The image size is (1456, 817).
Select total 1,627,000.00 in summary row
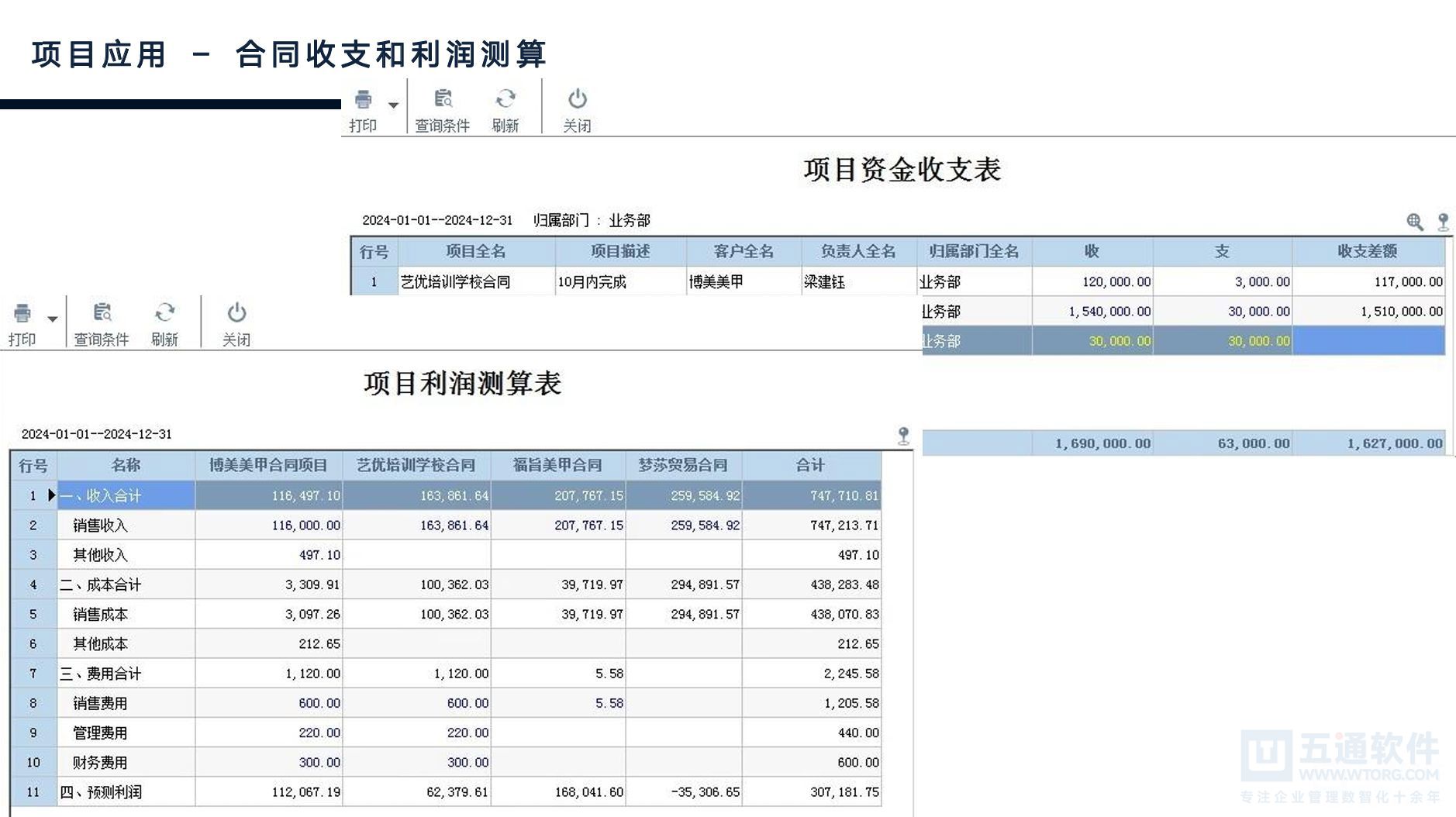(x=1368, y=443)
